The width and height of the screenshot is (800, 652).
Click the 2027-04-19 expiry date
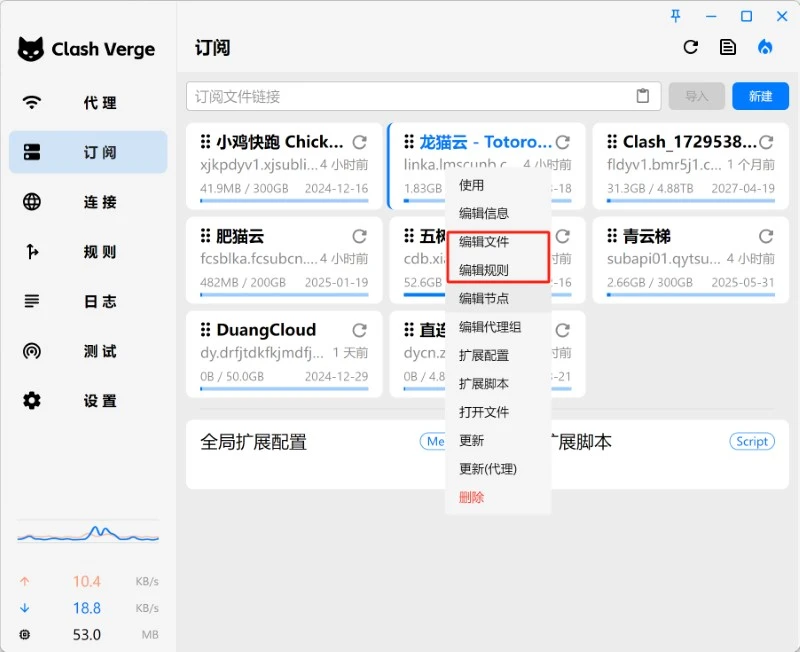(743, 189)
